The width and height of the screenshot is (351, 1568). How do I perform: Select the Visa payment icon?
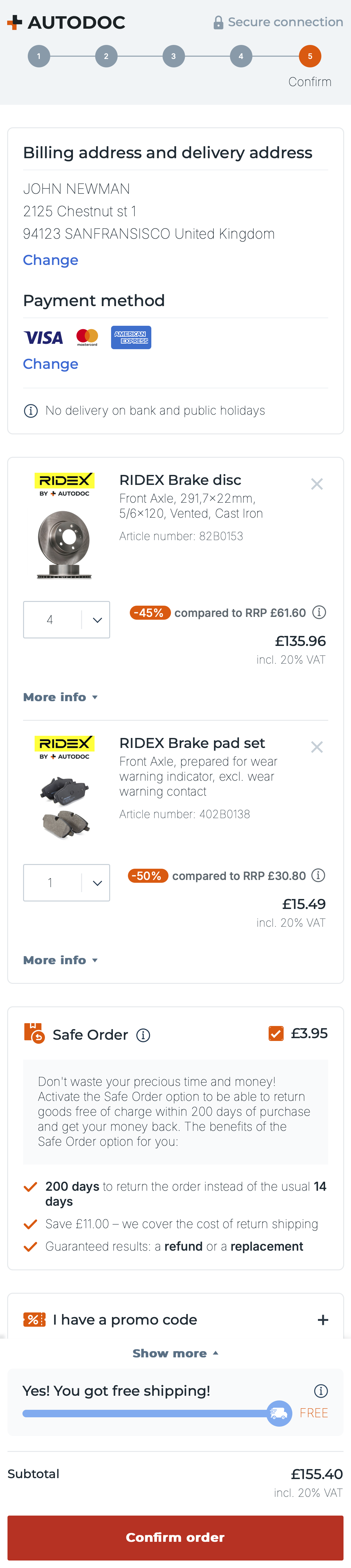pos(43,337)
